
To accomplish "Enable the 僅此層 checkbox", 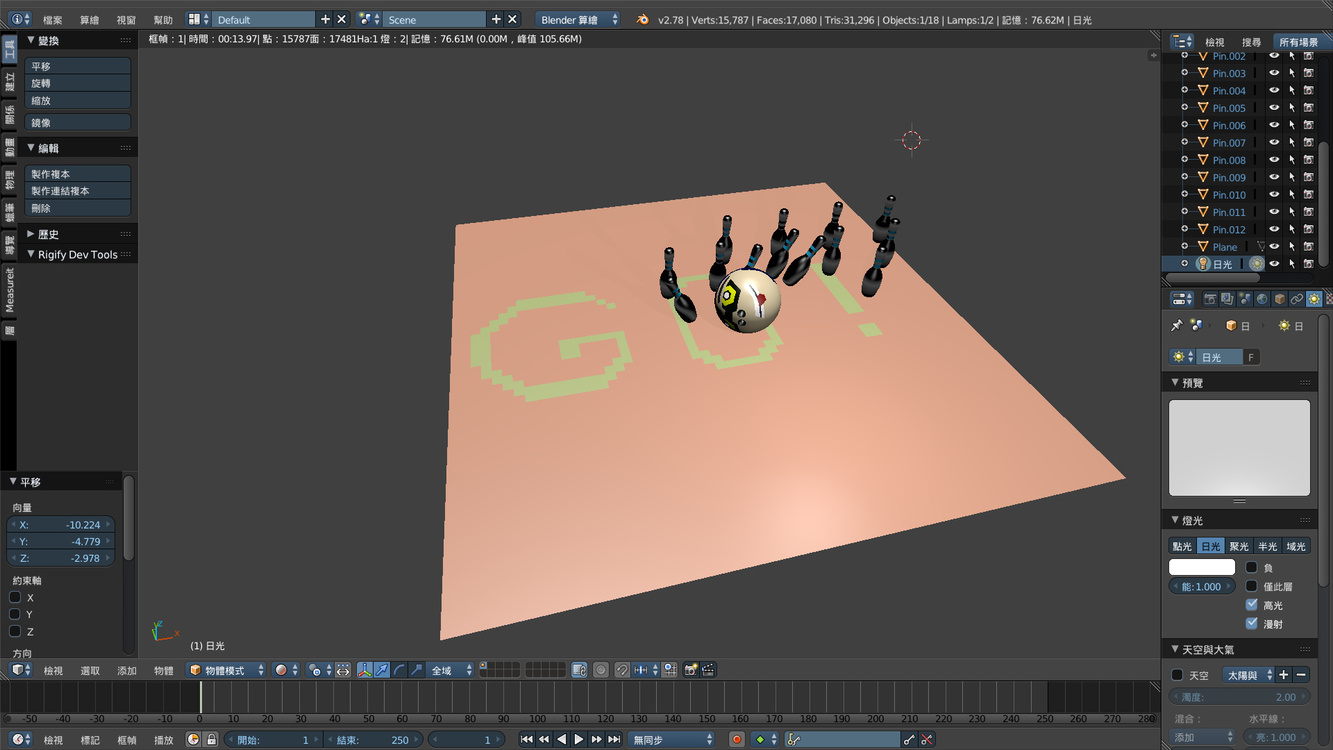I will point(1251,586).
